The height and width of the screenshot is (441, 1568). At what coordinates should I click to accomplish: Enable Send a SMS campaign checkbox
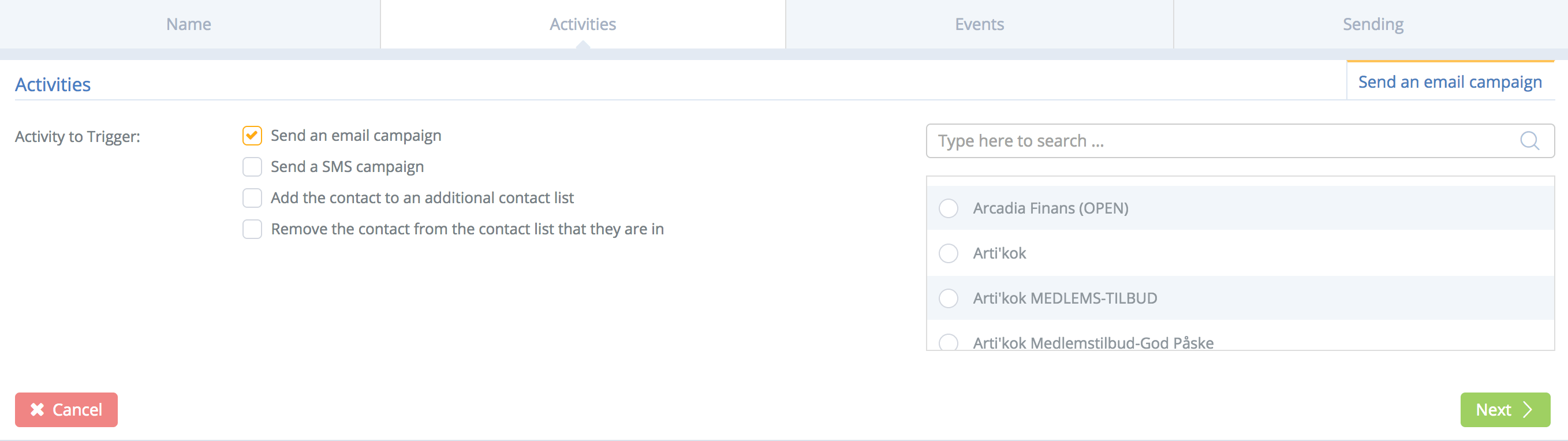pos(252,167)
